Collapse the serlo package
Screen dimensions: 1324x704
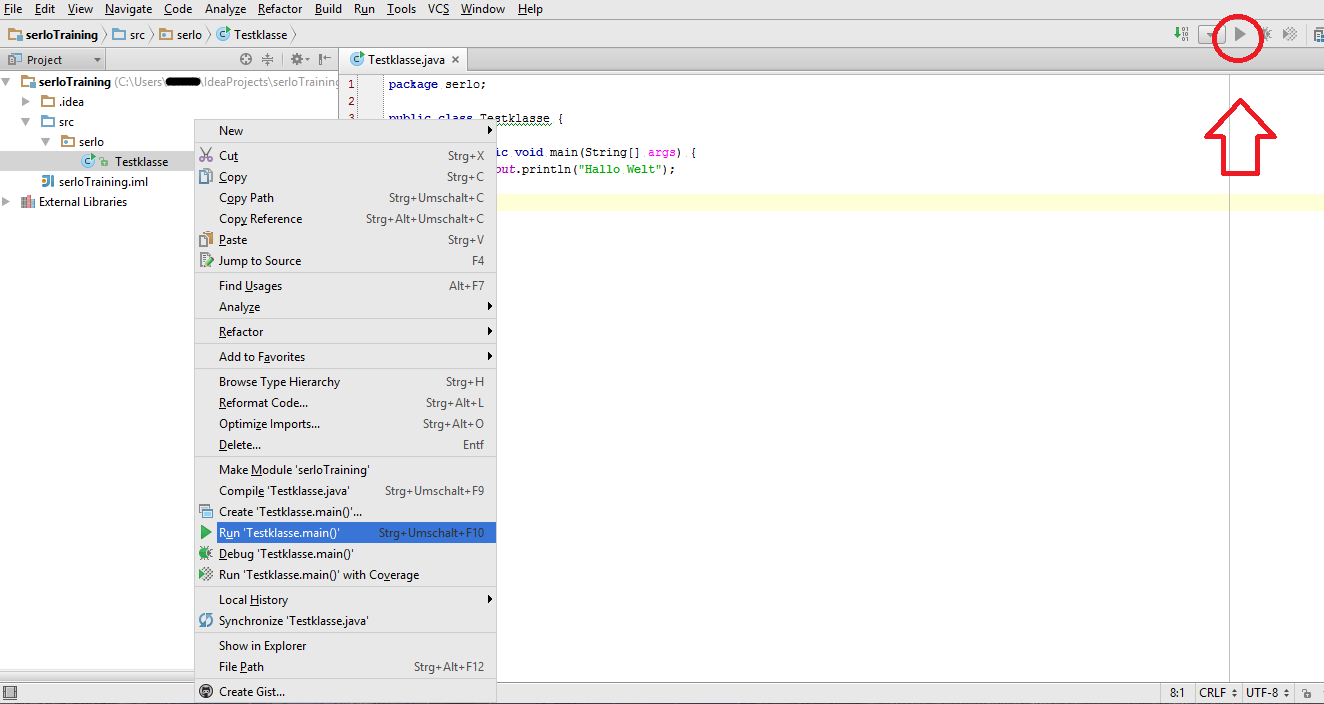point(46,142)
